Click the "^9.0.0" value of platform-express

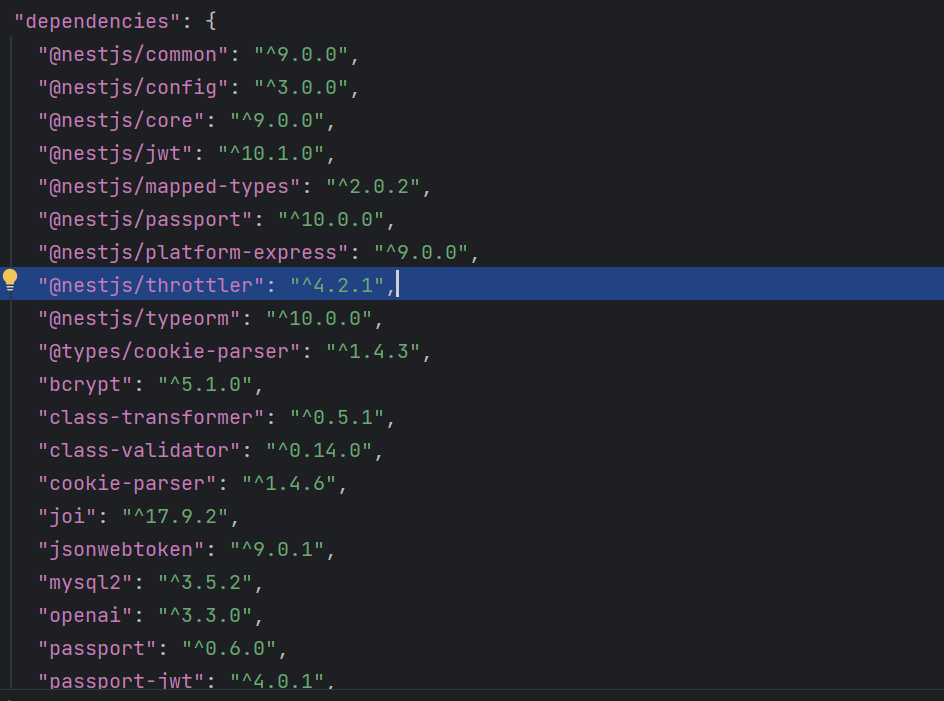pyautogui.click(x=421, y=252)
